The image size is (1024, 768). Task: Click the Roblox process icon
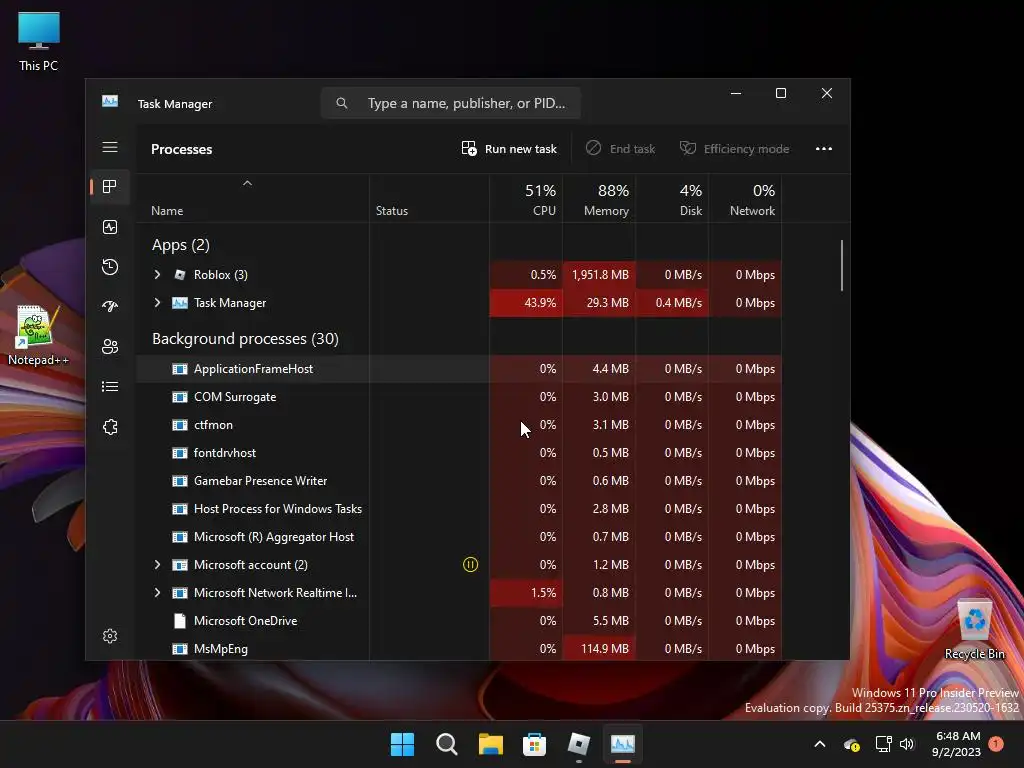tap(180, 275)
